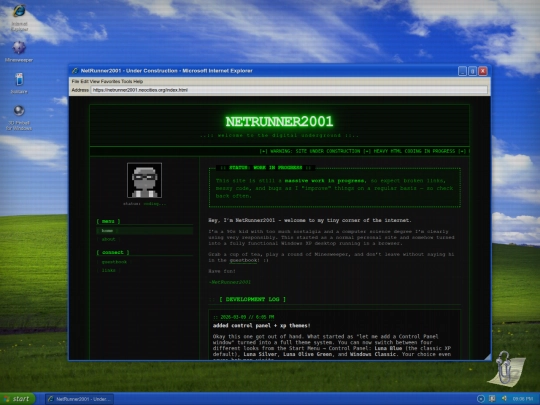540x405 pixels.
Task: Open the Start menu button
Action: [18, 398]
